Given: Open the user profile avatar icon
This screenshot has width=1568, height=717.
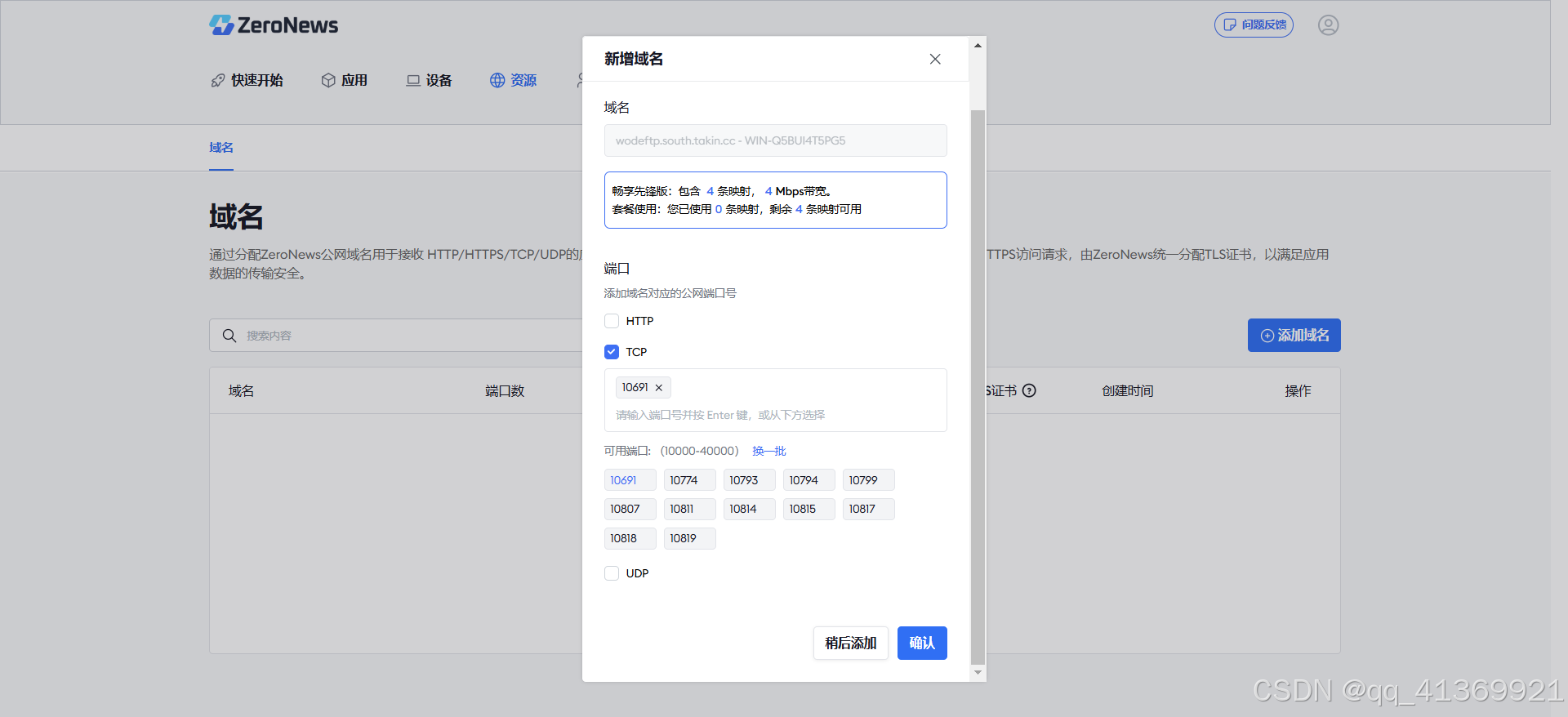Looking at the screenshot, I should 1328,25.
